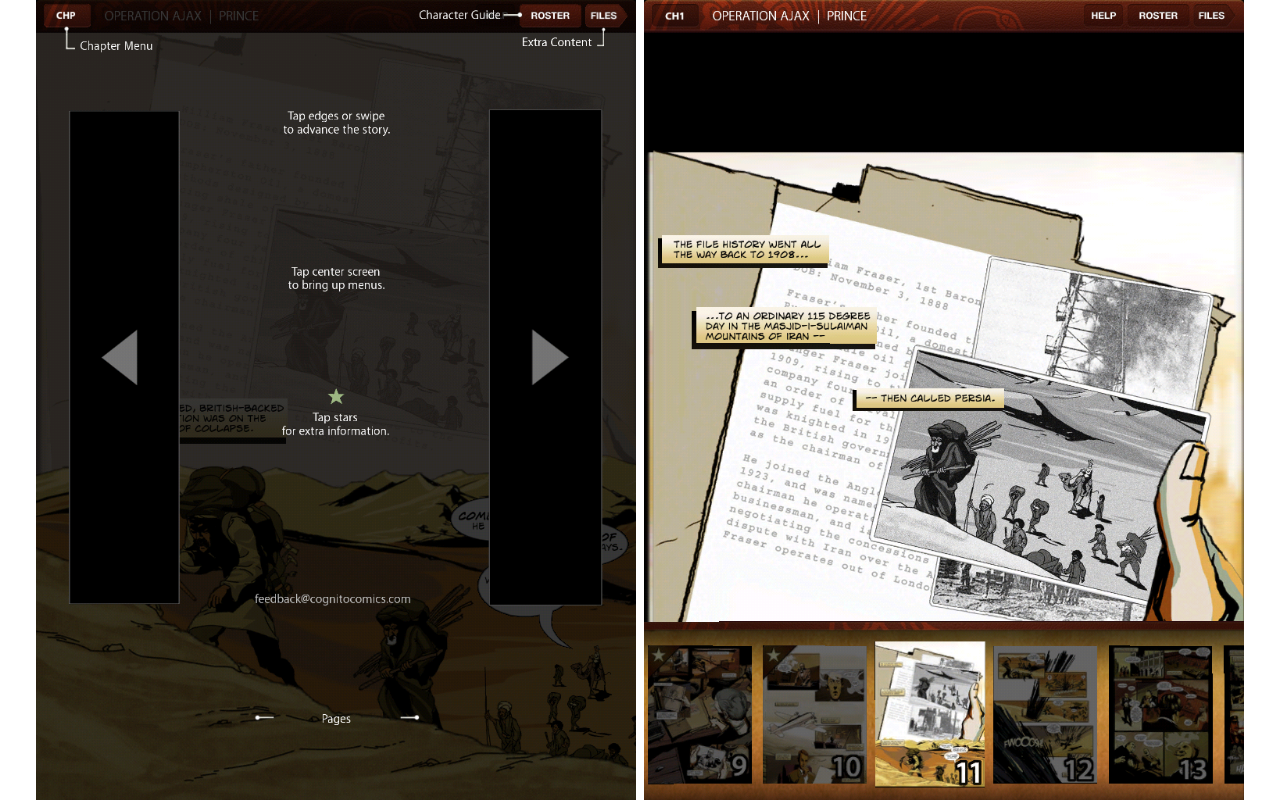The height and width of the screenshot is (800, 1280).
Task: Tap the right arrow on help screen
Action: pos(550,357)
